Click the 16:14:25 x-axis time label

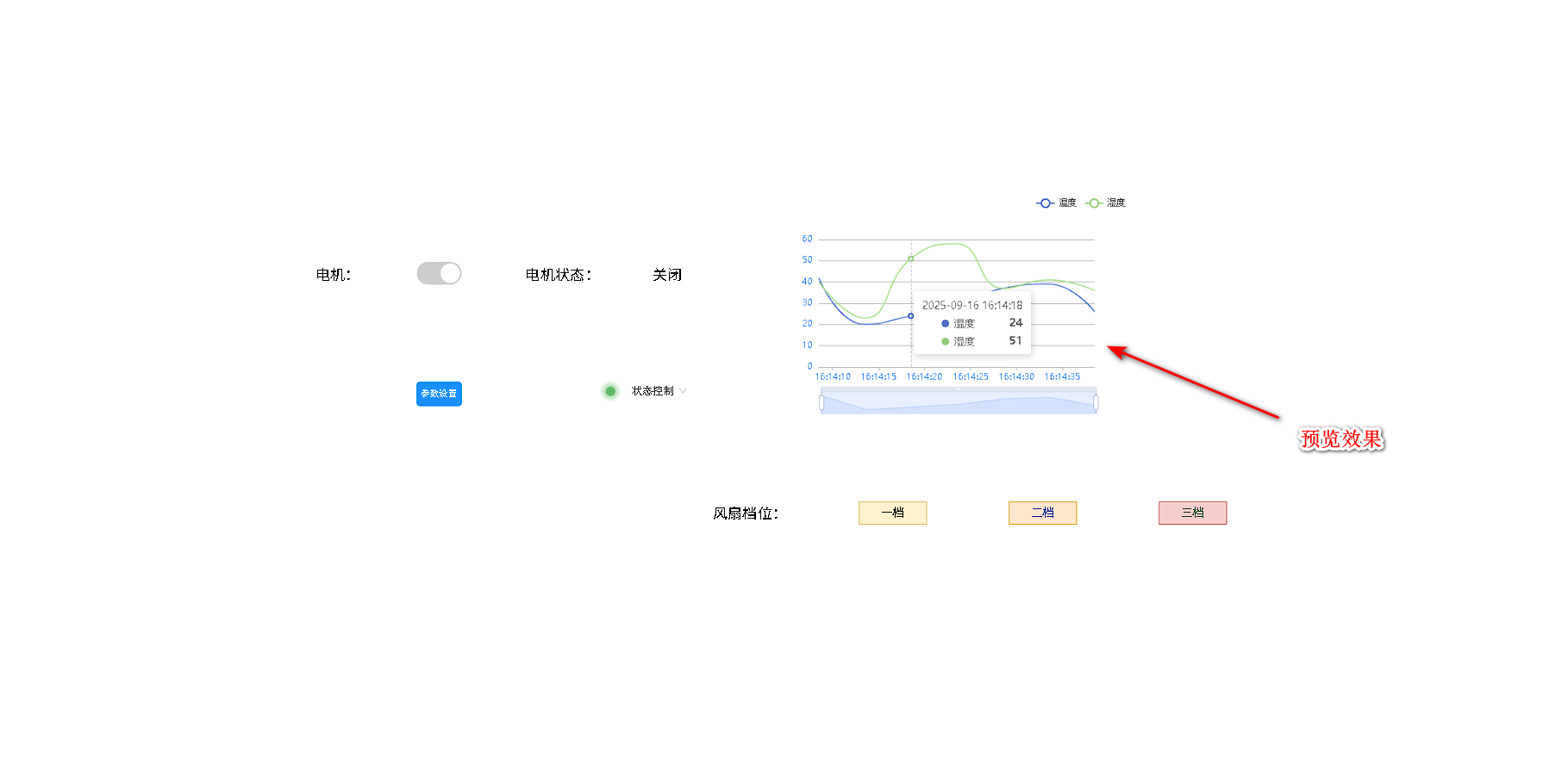[x=970, y=376]
